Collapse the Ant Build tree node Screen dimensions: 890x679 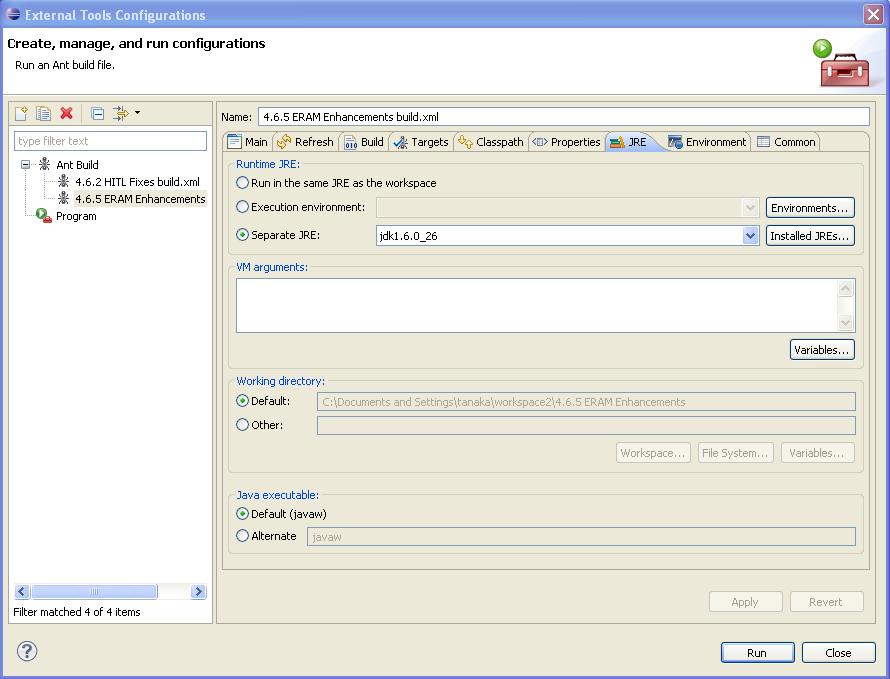tap(26, 165)
